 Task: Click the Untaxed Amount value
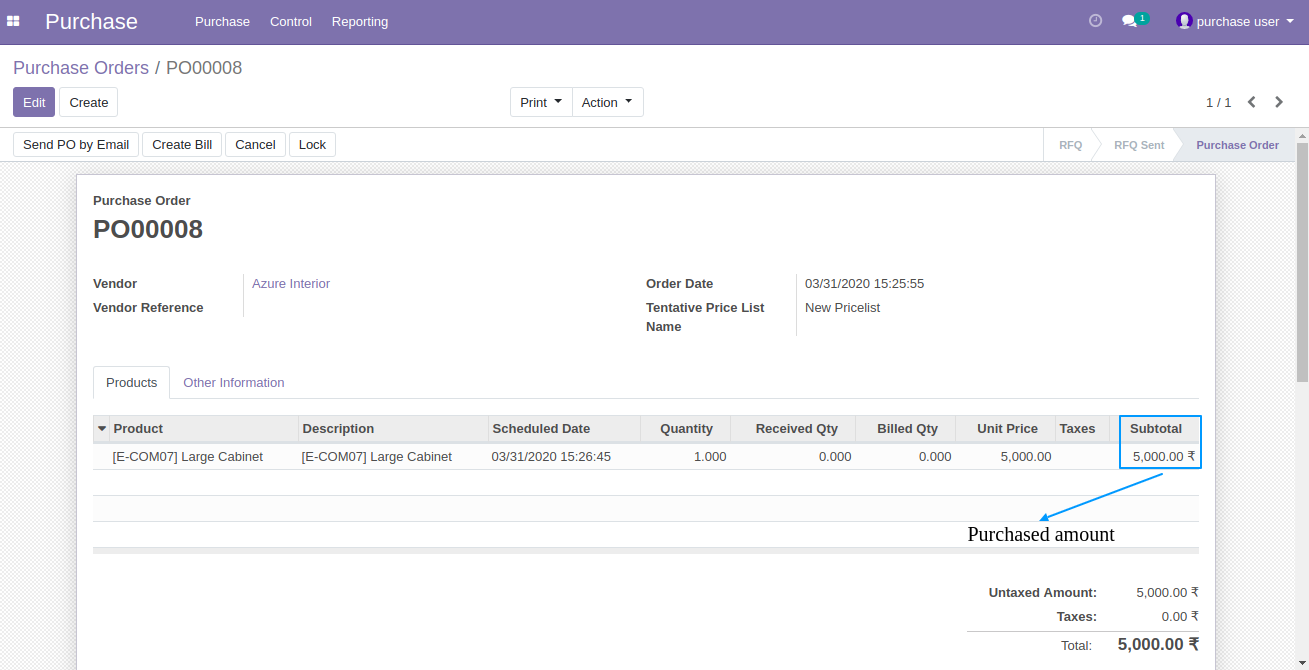pyautogui.click(x=1167, y=593)
